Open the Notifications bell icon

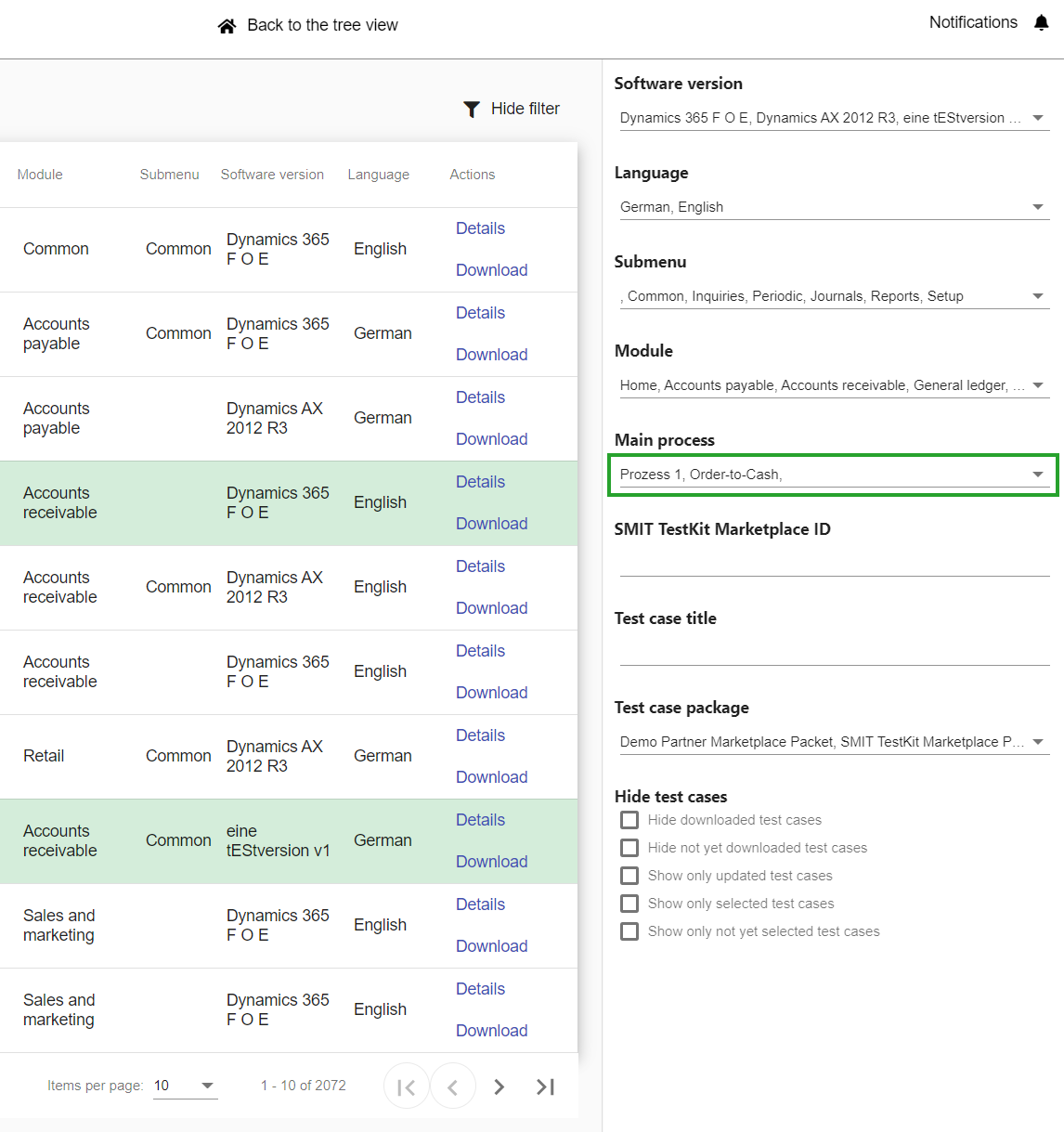tap(1041, 23)
